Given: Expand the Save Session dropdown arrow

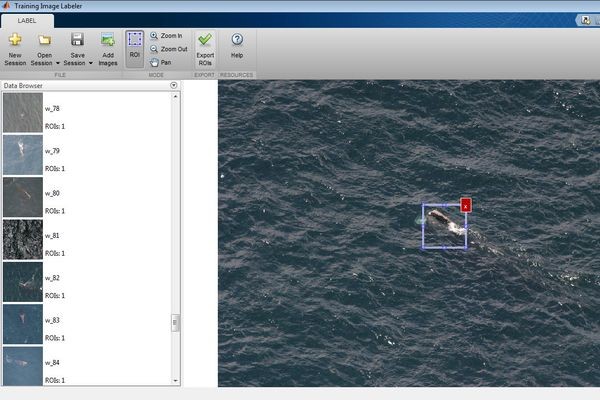Looking at the screenshot, I should [91, 62].
